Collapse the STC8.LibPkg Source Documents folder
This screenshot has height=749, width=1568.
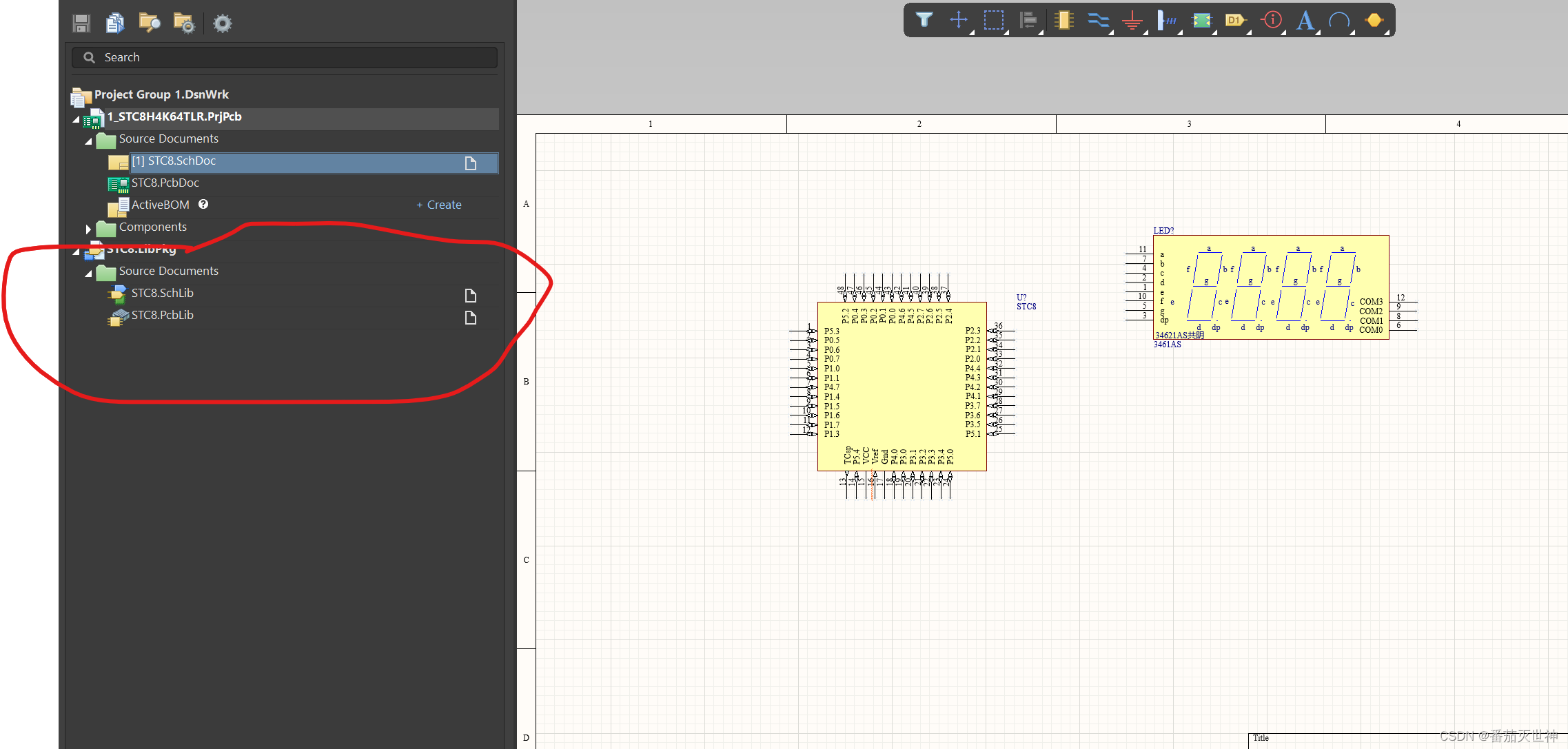pos(88,274)
